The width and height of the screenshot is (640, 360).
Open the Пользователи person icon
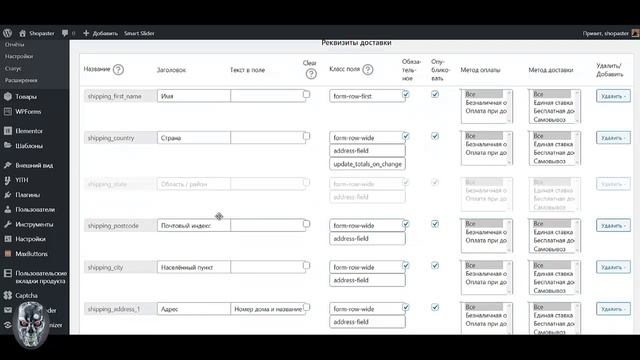[x=8, y=209]
